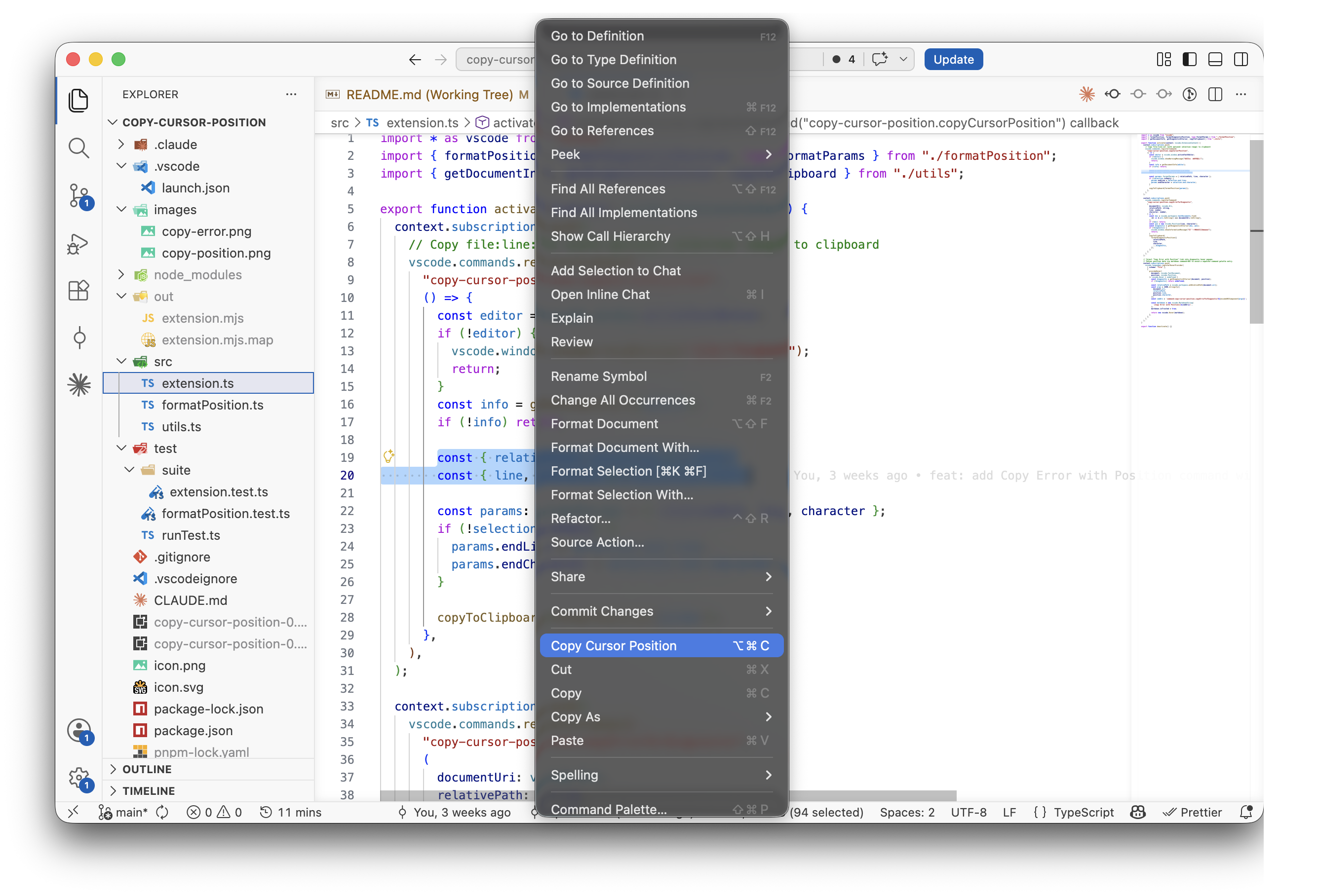Open the changes icon in the editor toolbar
This screenshot has height=896, width=1319.
(x=1190, y=94)
